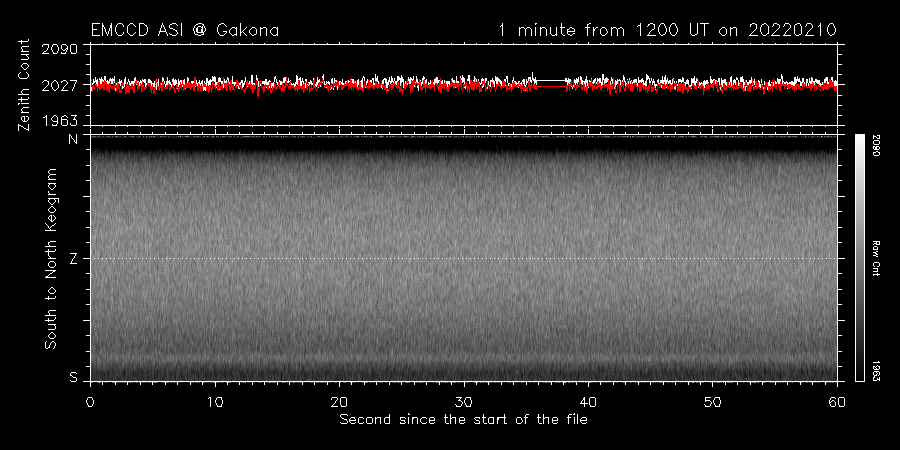Click the x-axis tick label 10
This screenshot has width=900, height=450.
tap(215, 401)
